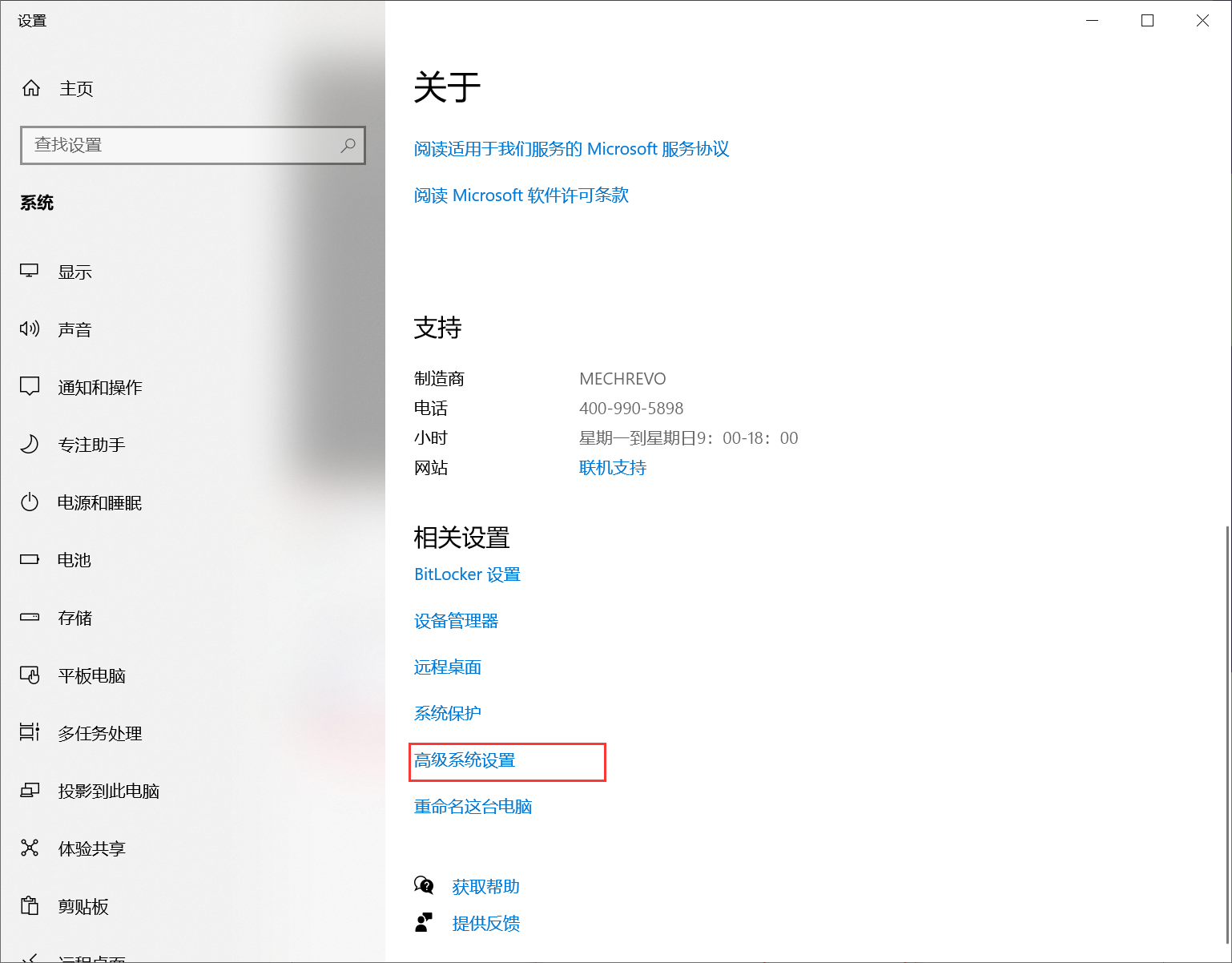Click 重命名这台电脑 (Rename this PC)
The height and width of the screenshot is (963, 1232).
click(x=473, y=806)
